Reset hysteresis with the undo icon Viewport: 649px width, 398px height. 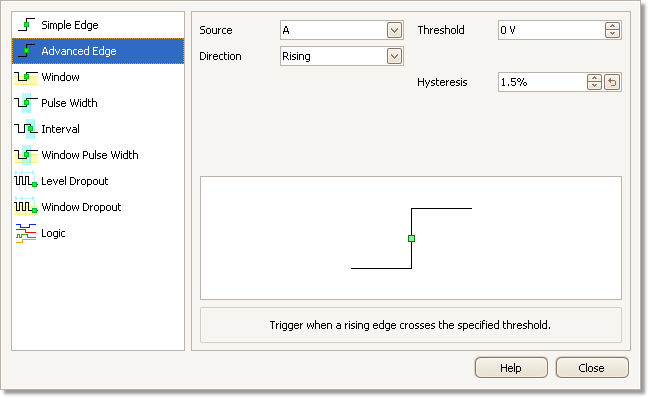612,82
